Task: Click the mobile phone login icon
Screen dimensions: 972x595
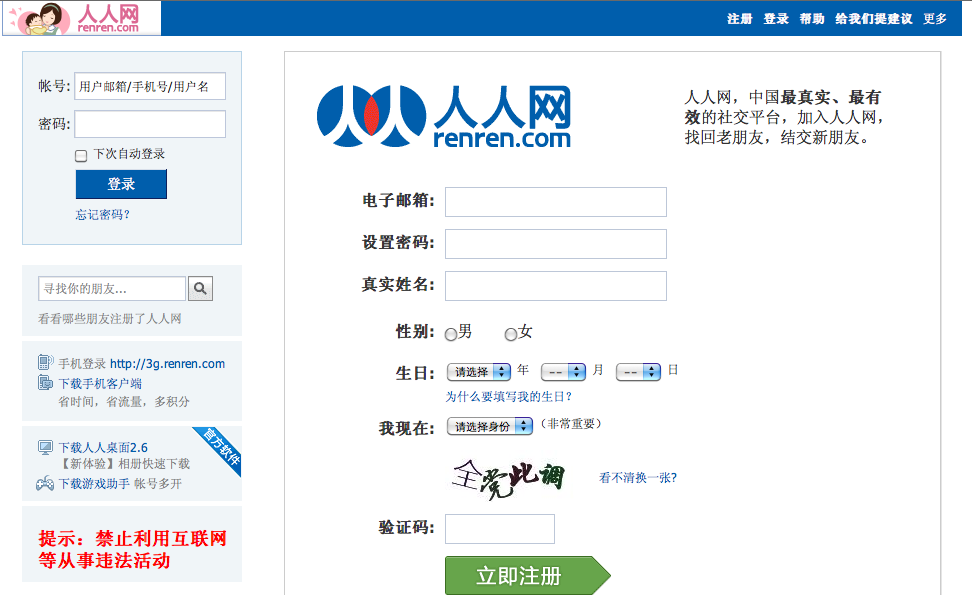Action: pos(45,363)
